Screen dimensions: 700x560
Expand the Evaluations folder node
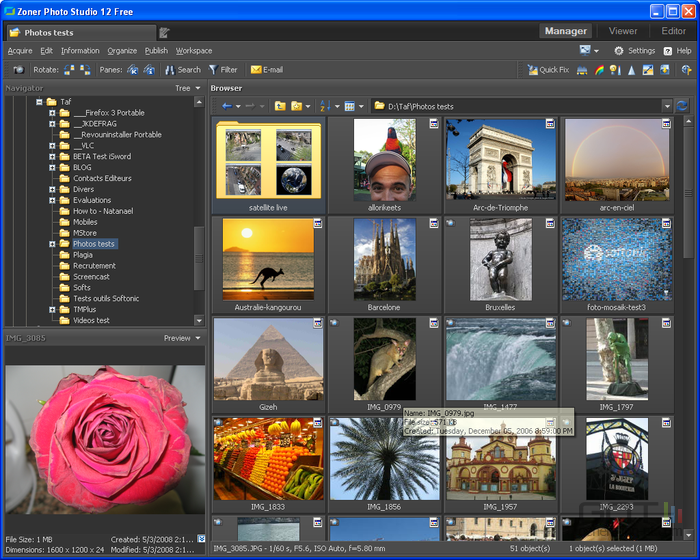point(52,200)
